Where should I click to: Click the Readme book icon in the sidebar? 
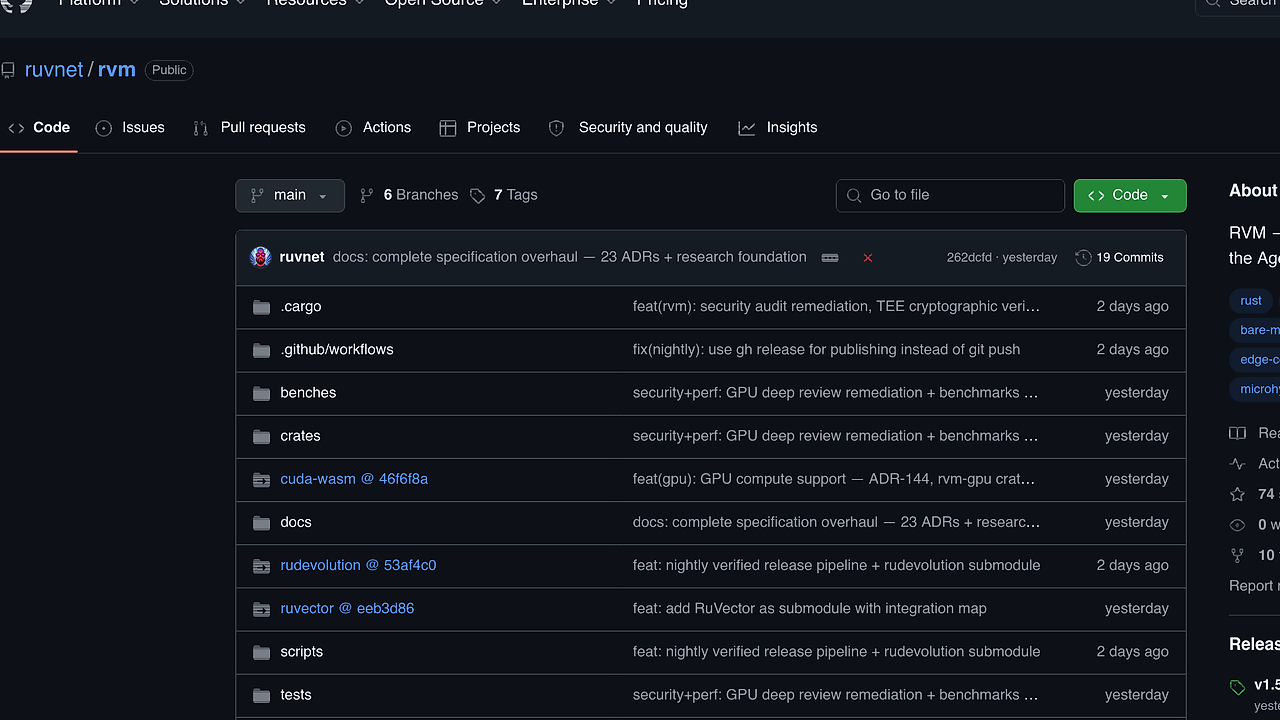tap(1238, 433)
